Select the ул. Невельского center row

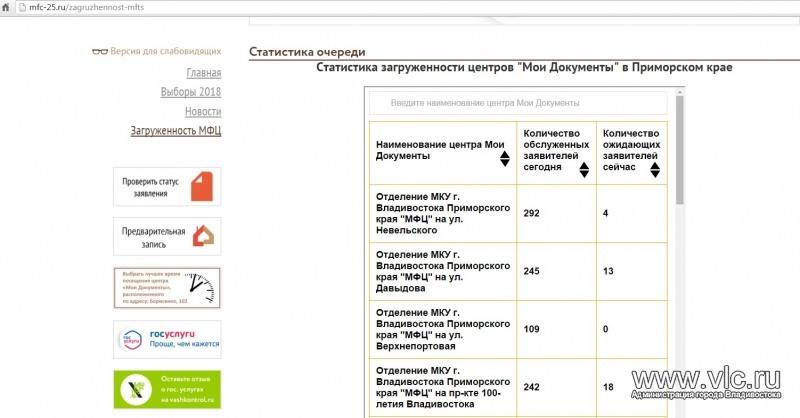(441, 213)
